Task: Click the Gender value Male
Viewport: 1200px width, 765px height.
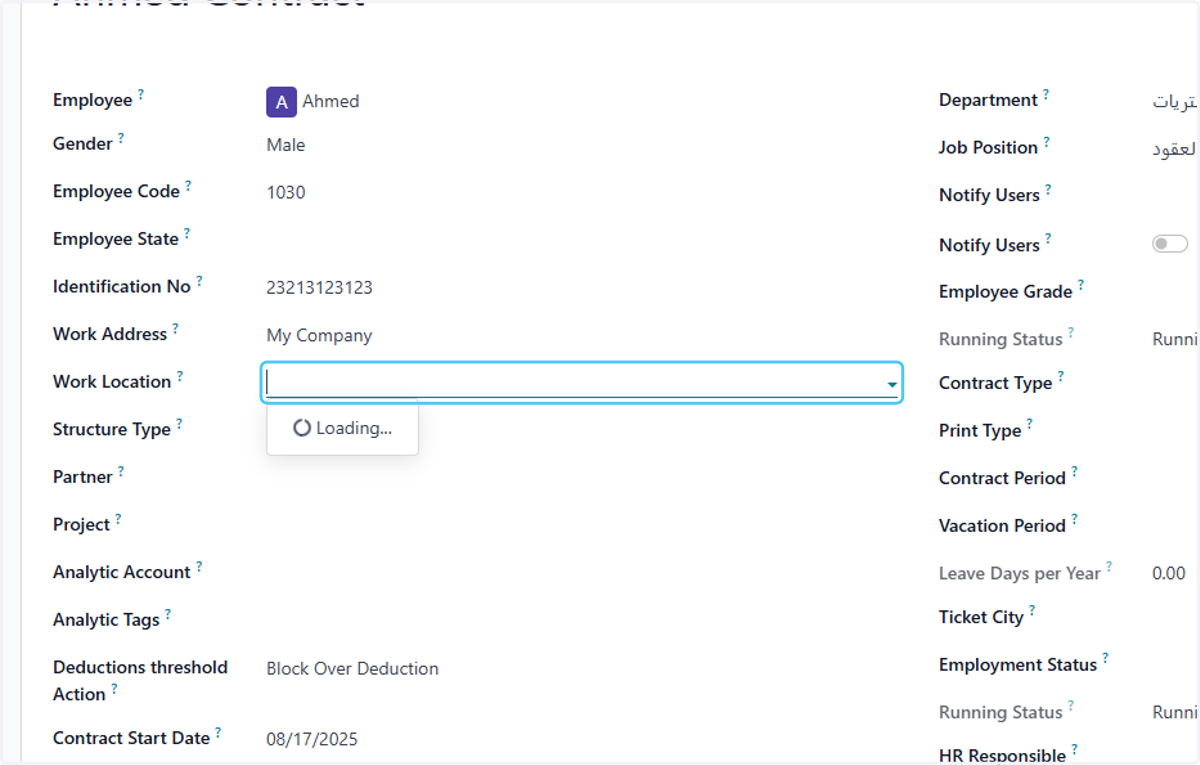Action: [286, 145]
